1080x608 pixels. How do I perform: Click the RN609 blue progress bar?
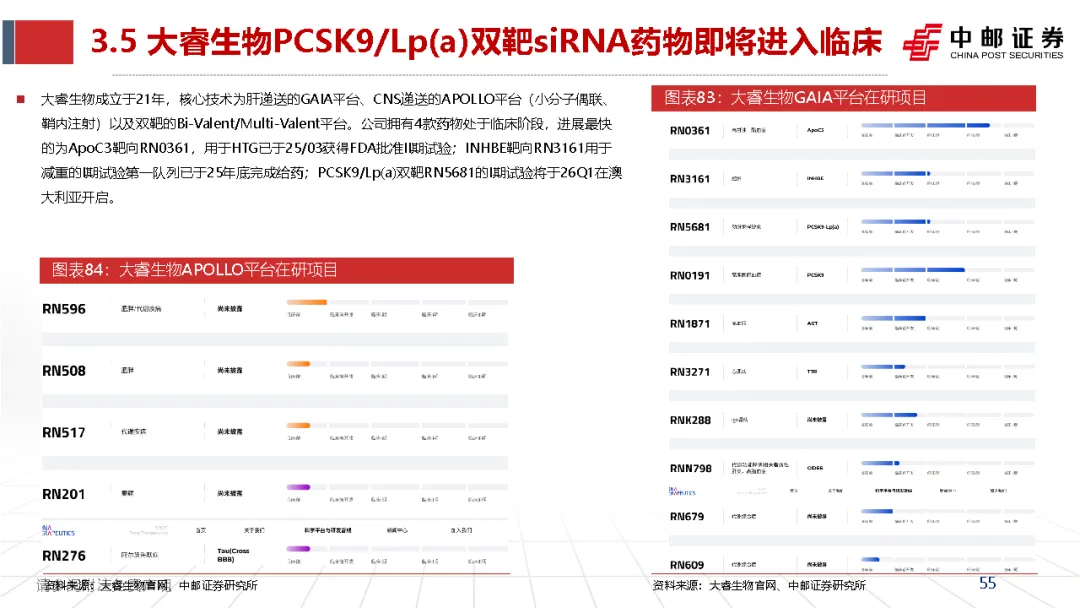(x=871, y=559)
